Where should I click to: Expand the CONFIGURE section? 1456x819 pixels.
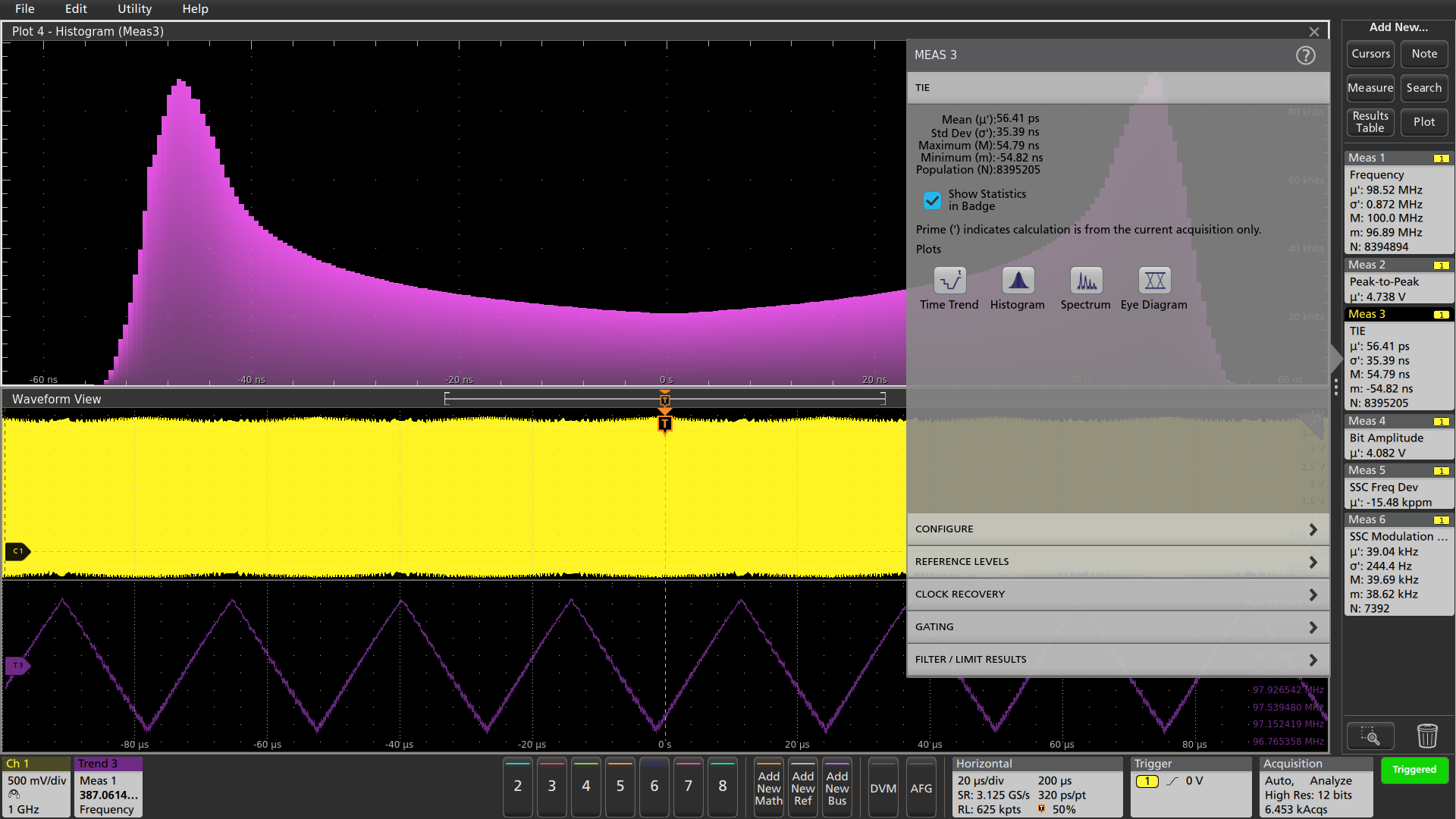pyautogui.click(x=1116, y=529)
